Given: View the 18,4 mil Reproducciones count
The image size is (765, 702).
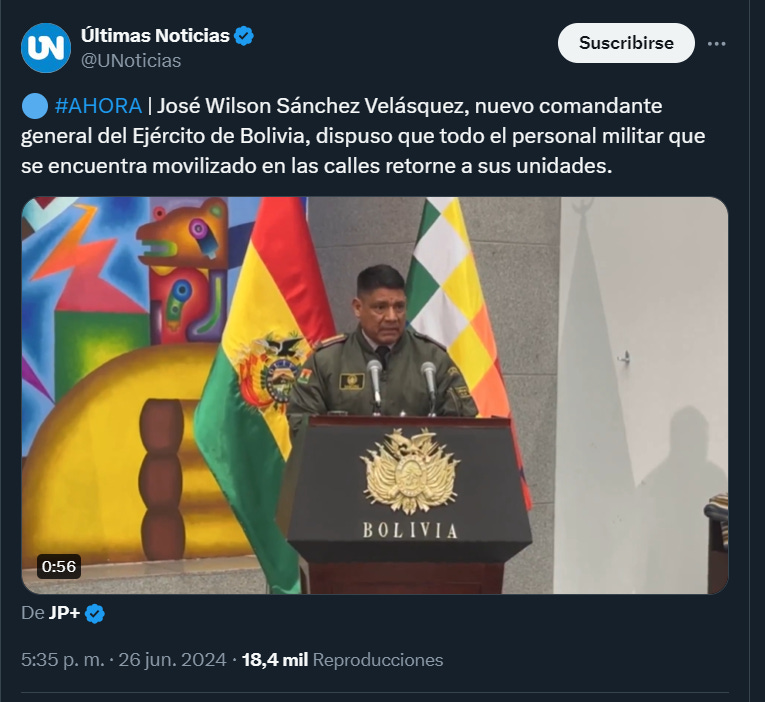Looking at the screenshot, I should (342, 660).
